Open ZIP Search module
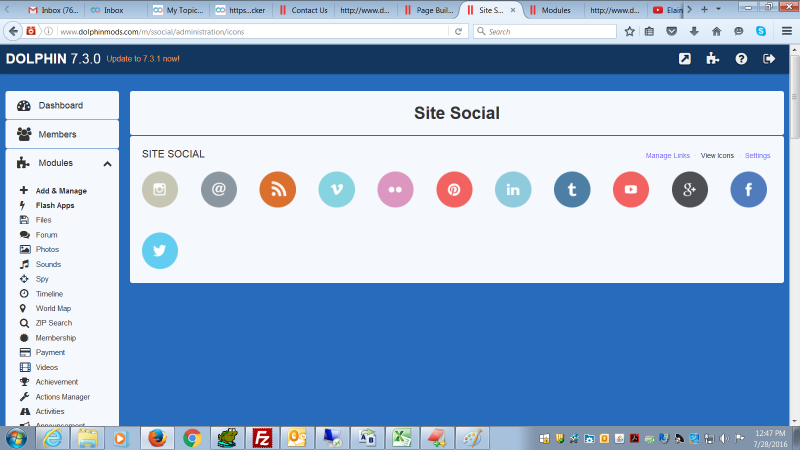This screenshot has height=450, width=800. (54, 323)
